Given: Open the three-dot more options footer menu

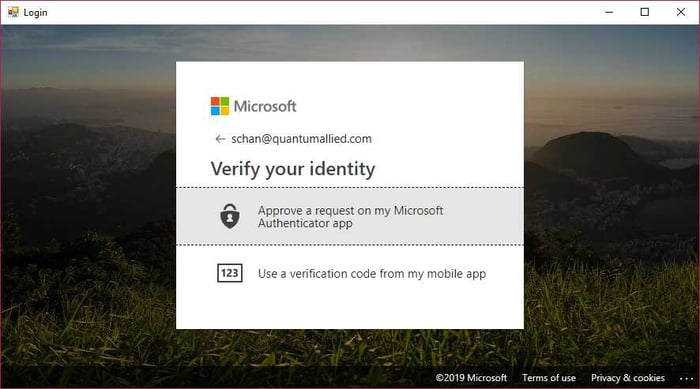Looking at the screenshot, I should (686, 378).
